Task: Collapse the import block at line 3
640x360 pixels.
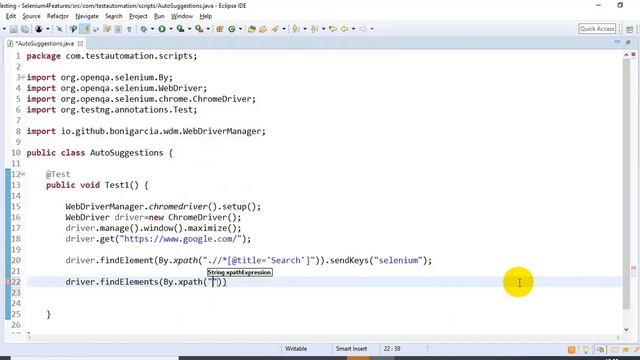Action: click(22, 77)
